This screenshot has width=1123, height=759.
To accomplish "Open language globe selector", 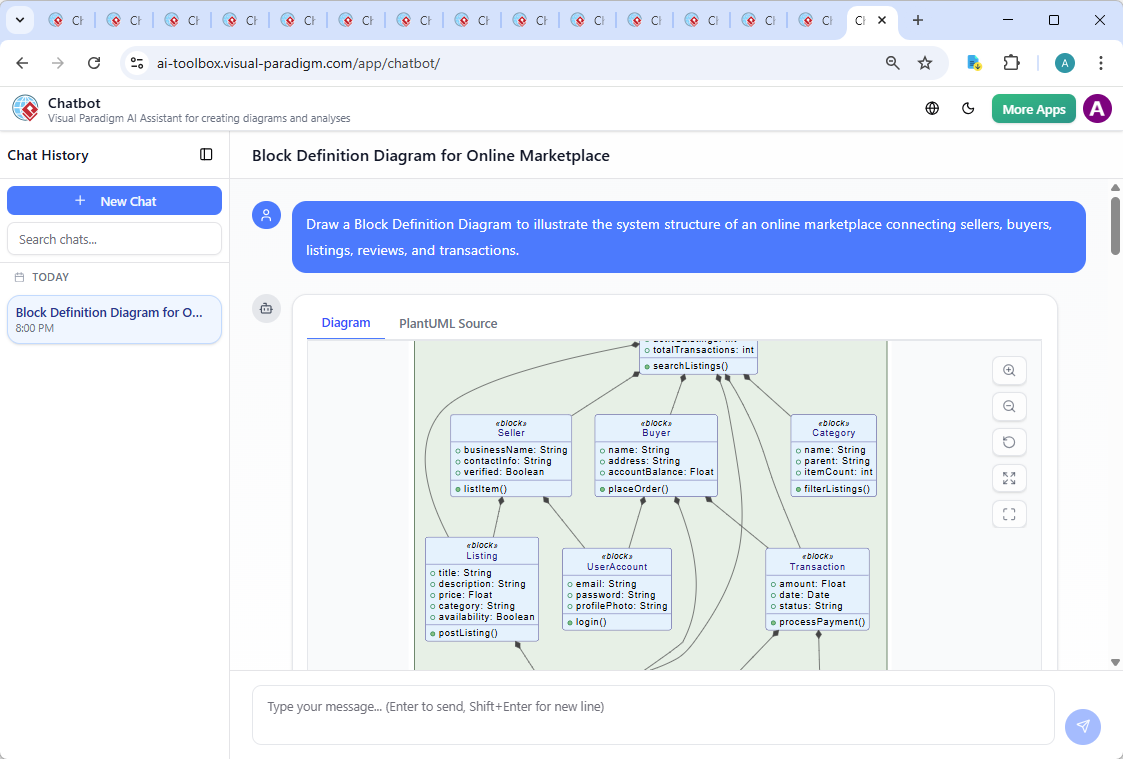I will point(932,109).
